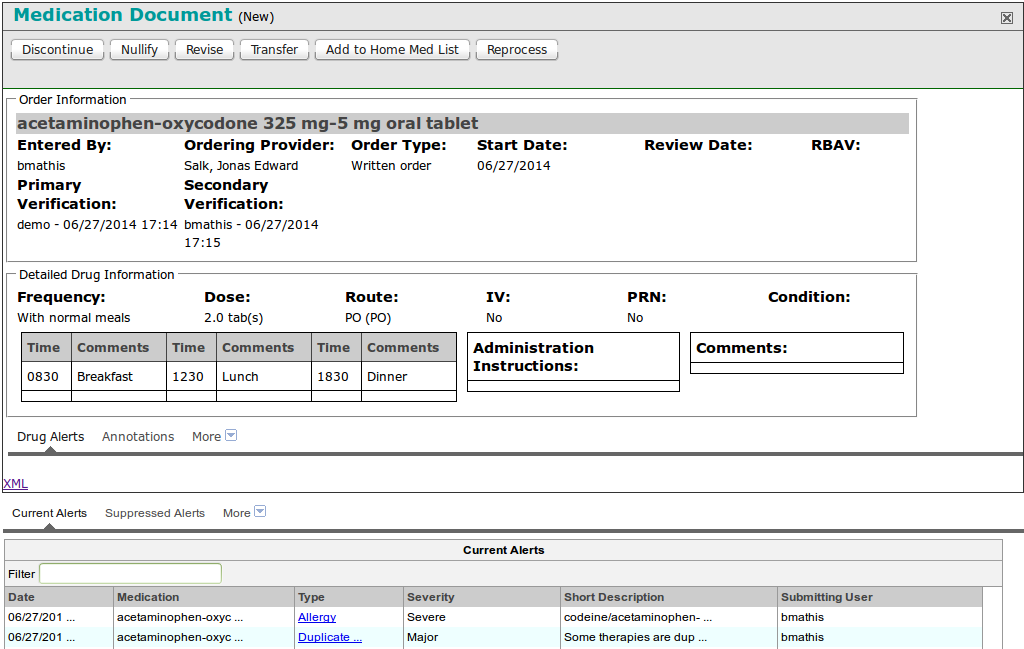Image resolution: width=1024 pixels, height=649 pixels.
Task: Click submitting user in Duplicate alert row
Action: coord(880,637)
